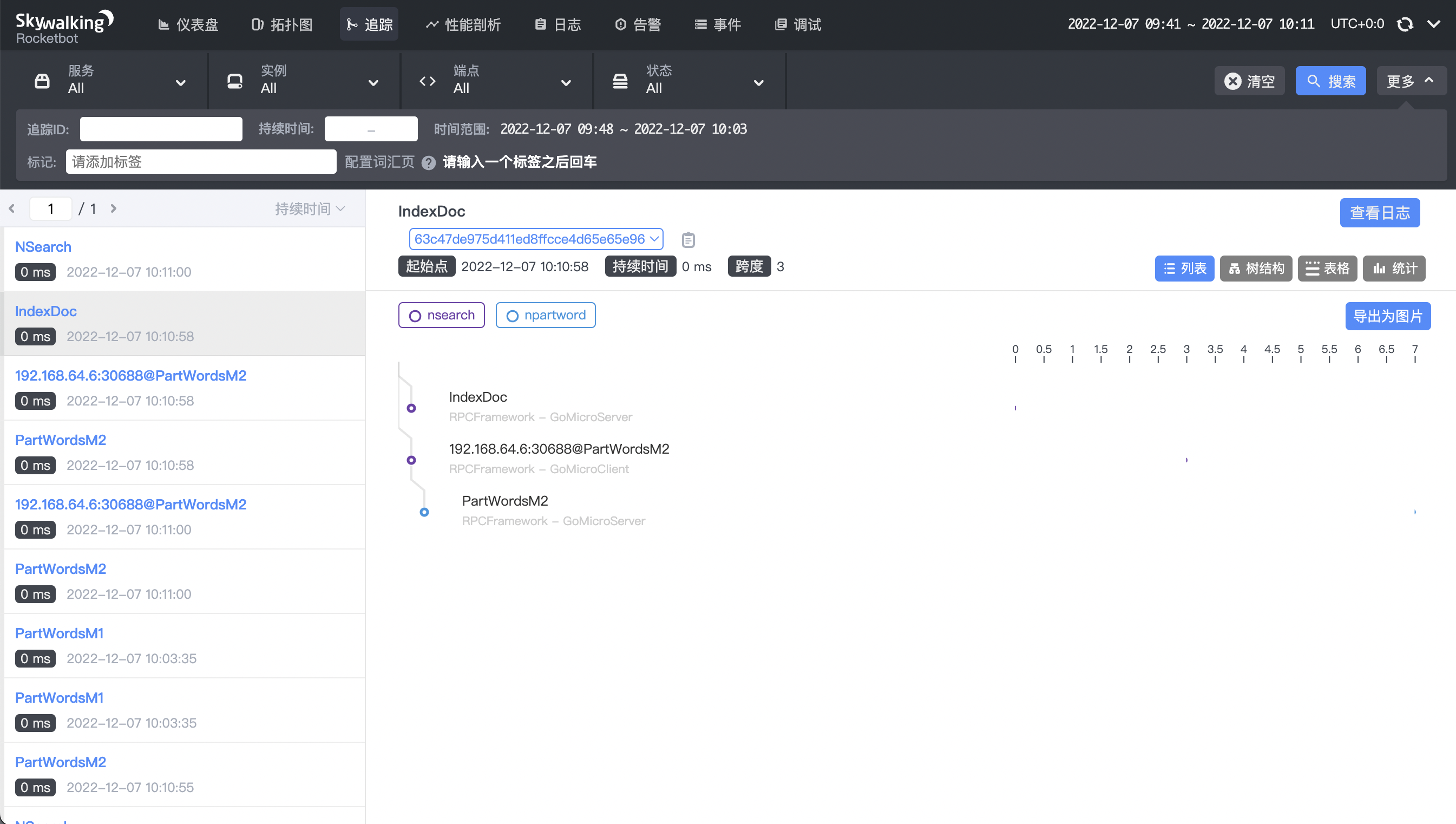Image resolution: width=1456 pixels, height=824 pixels.
Task: Click the refresh time range icon
Action: coord(1405,24)
